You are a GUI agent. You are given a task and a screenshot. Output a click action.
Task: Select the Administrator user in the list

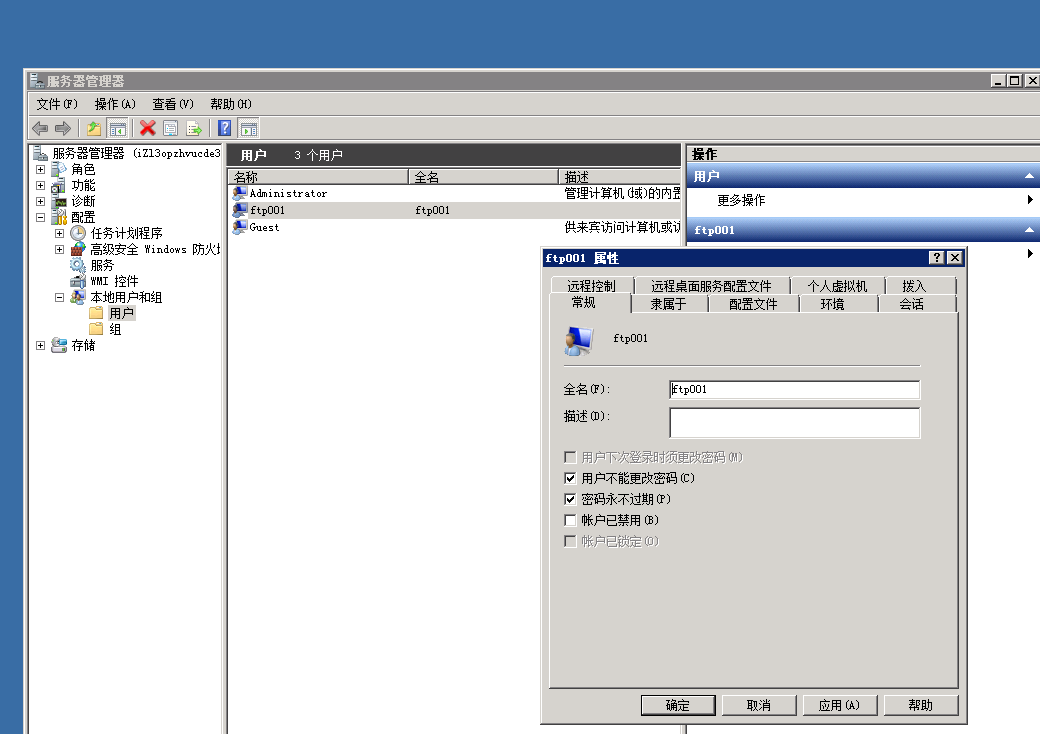[x=287, y=193]
